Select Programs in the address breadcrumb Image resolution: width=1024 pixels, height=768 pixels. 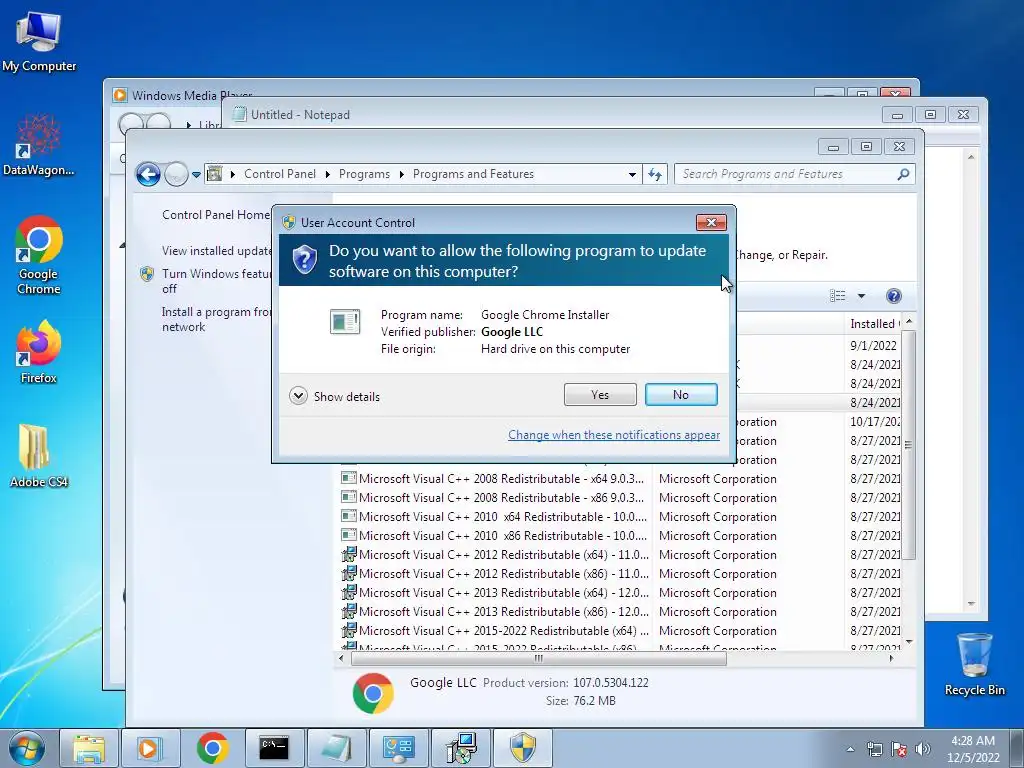tap(364, 174)
